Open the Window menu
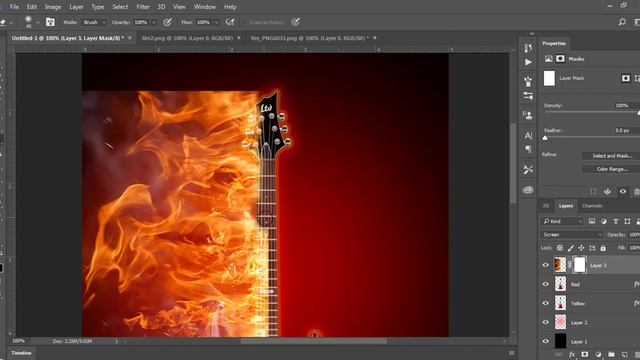The width and height of the screenshot is (640, 360). pyautogui.click(x=204, y=7)
